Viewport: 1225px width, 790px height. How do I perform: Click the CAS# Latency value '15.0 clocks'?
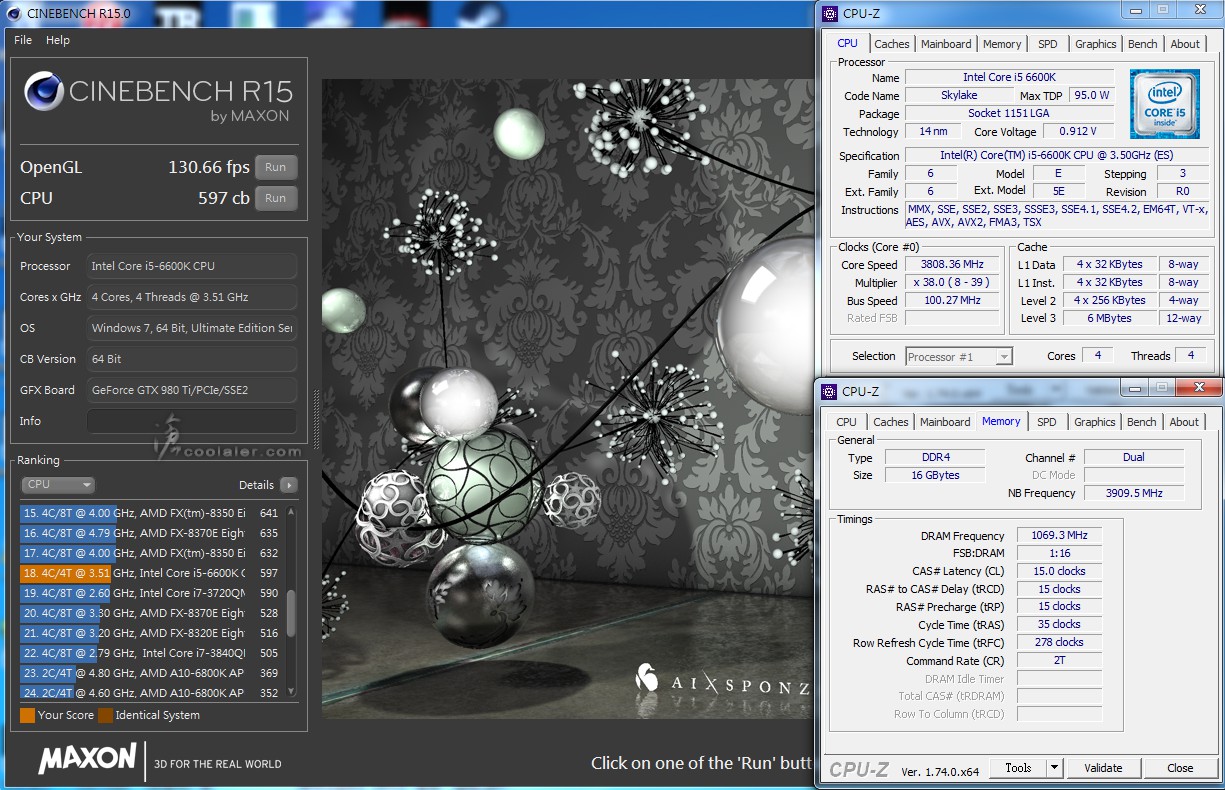1059,571
